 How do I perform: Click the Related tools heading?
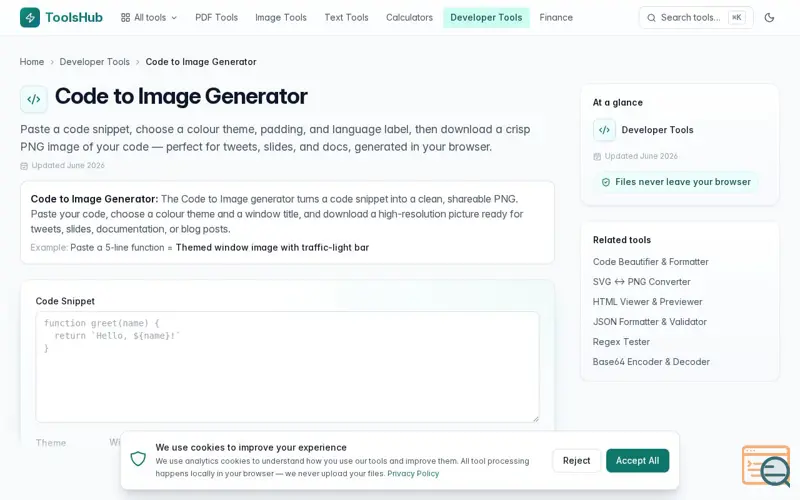coord(621,240)
